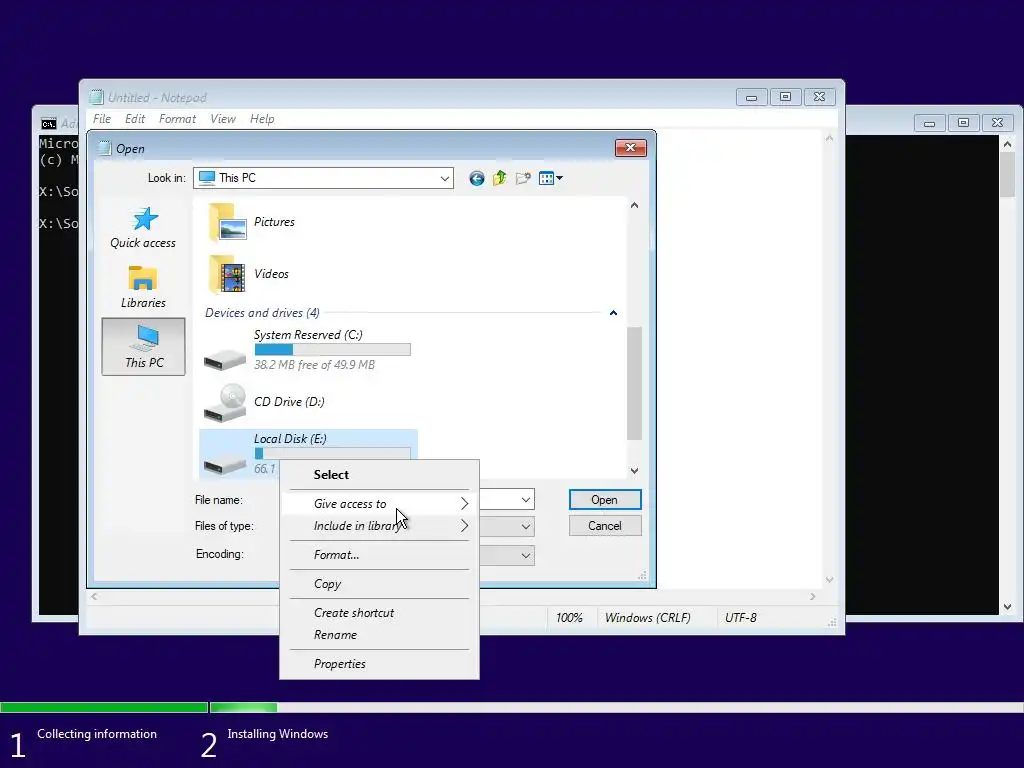Select Quick access in the places bar
The width and height of the screenshot is (1024, 768).
coord(143,228)
